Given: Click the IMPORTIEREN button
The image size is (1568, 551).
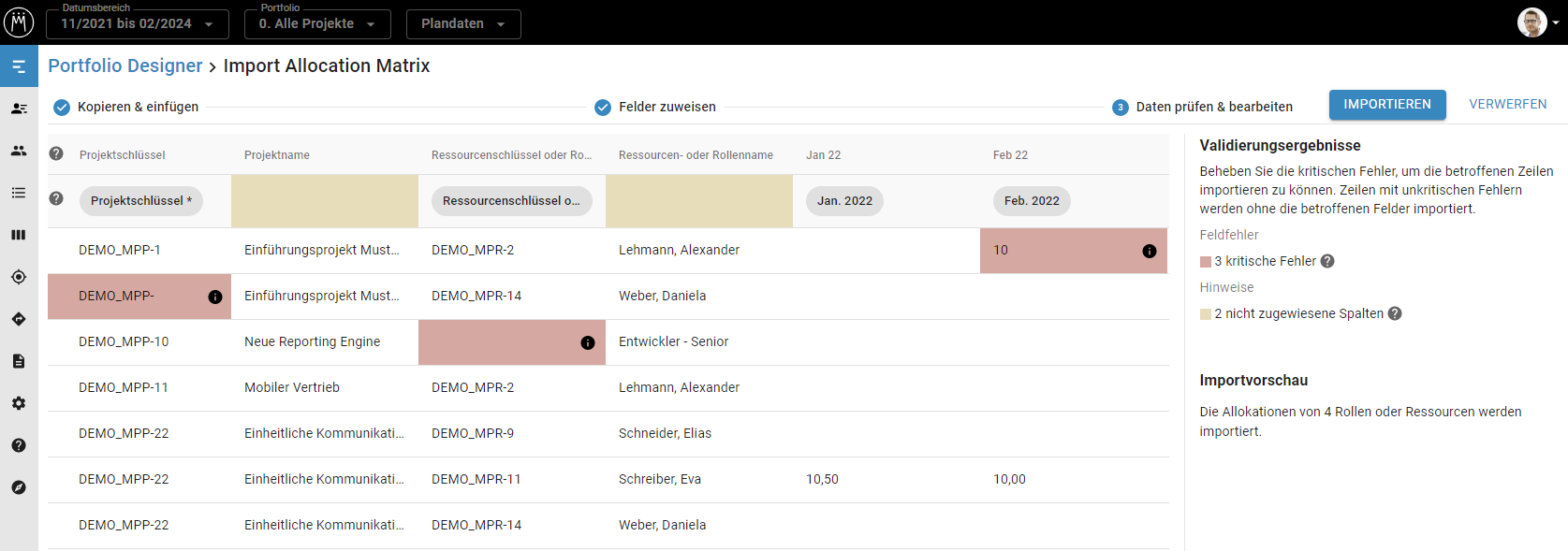Looking at the screenshot, I should click(1386, 105).
